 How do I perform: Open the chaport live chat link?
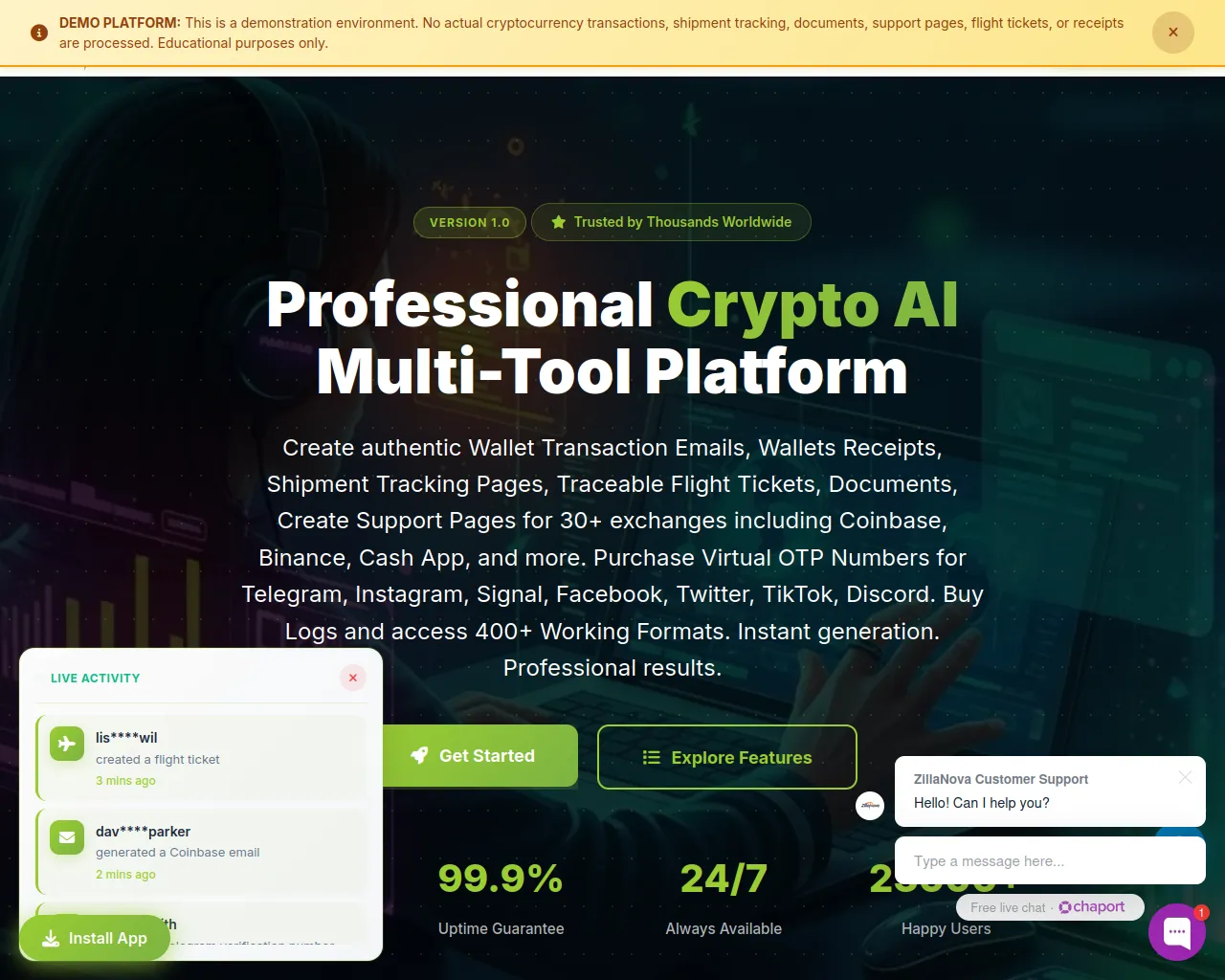pyautogui.click(x=1092, y=907)
